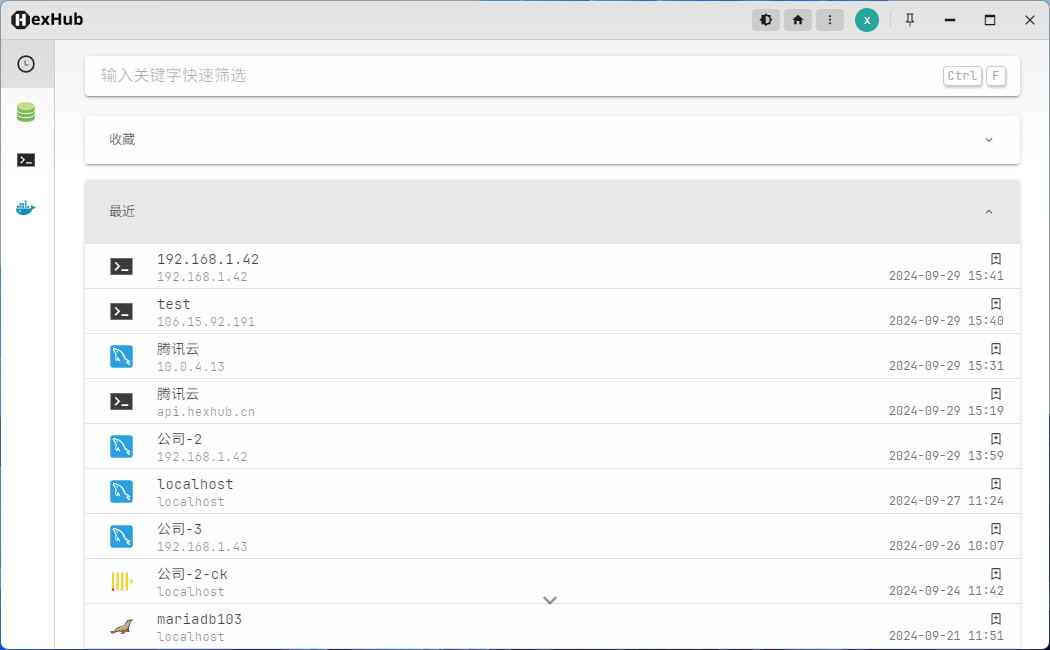Open the green database sidebar icon
1050x650 pixels.
26,112
